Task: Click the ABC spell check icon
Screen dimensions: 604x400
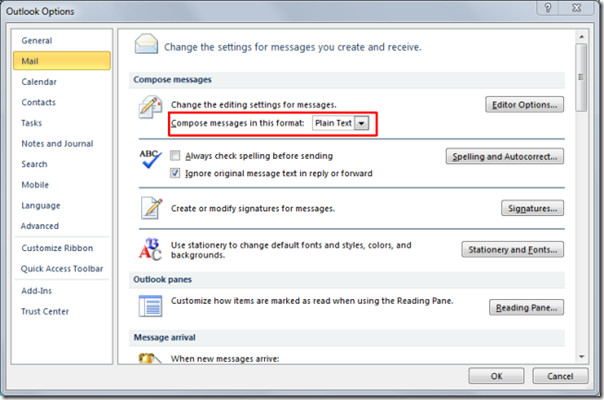Action: pyautogui.click(x=150, y=159)
